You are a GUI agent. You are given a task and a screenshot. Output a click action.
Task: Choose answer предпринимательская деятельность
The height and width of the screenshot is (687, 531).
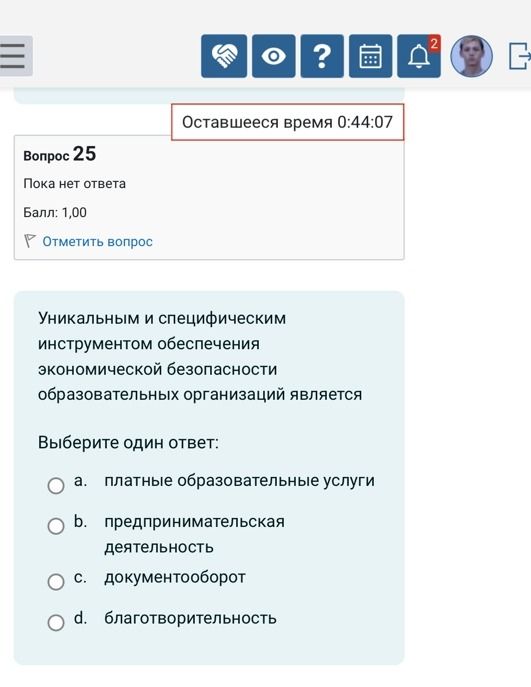(195, 534)
